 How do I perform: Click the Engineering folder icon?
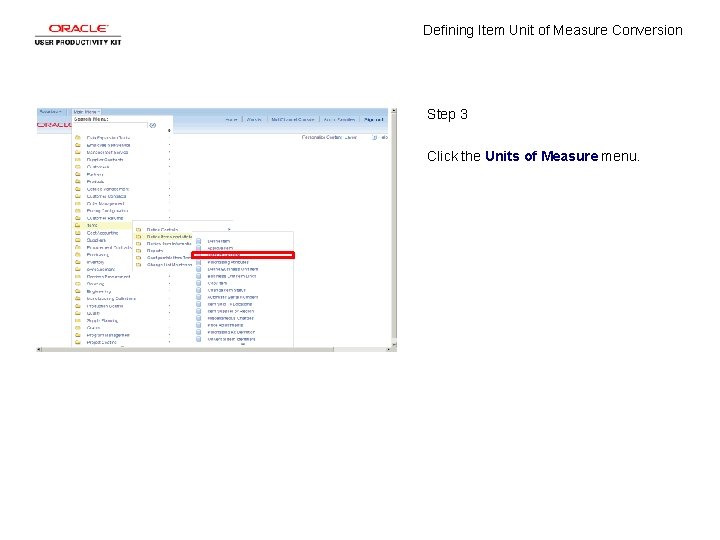tap(78, 291)
